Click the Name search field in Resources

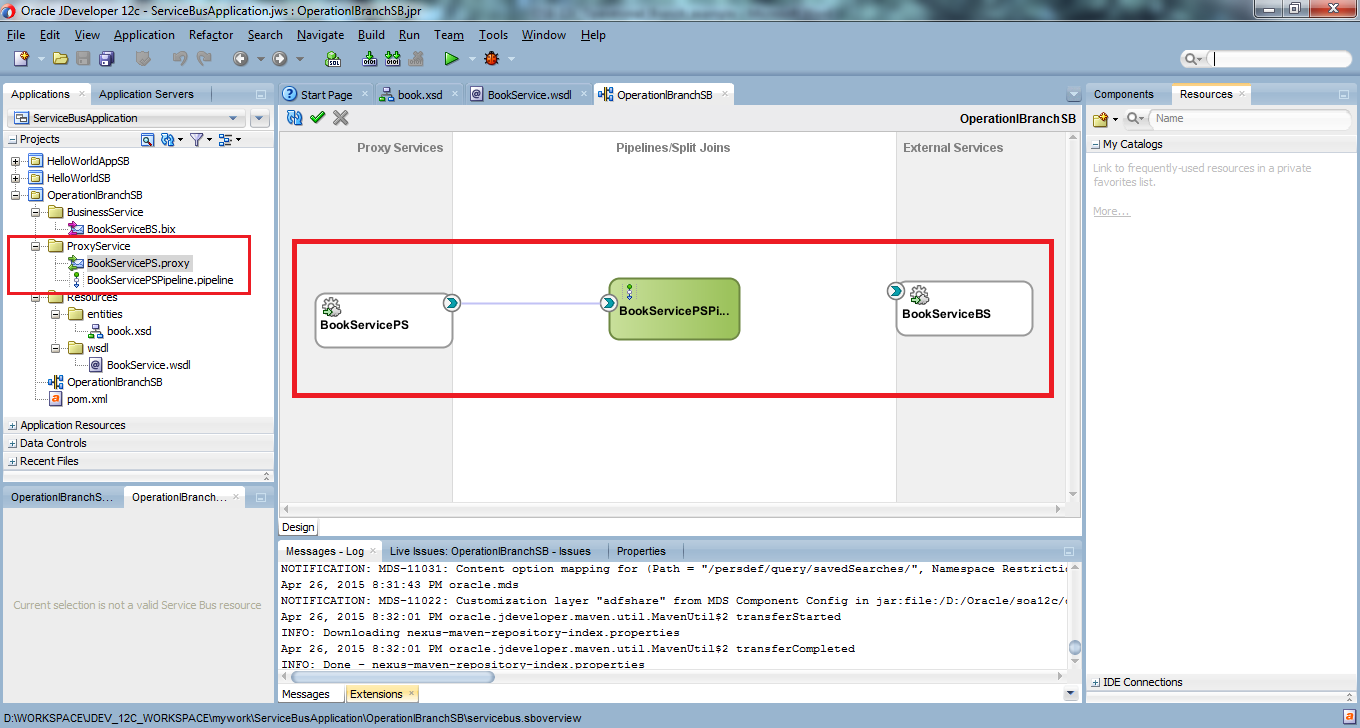click(1249, 118)
